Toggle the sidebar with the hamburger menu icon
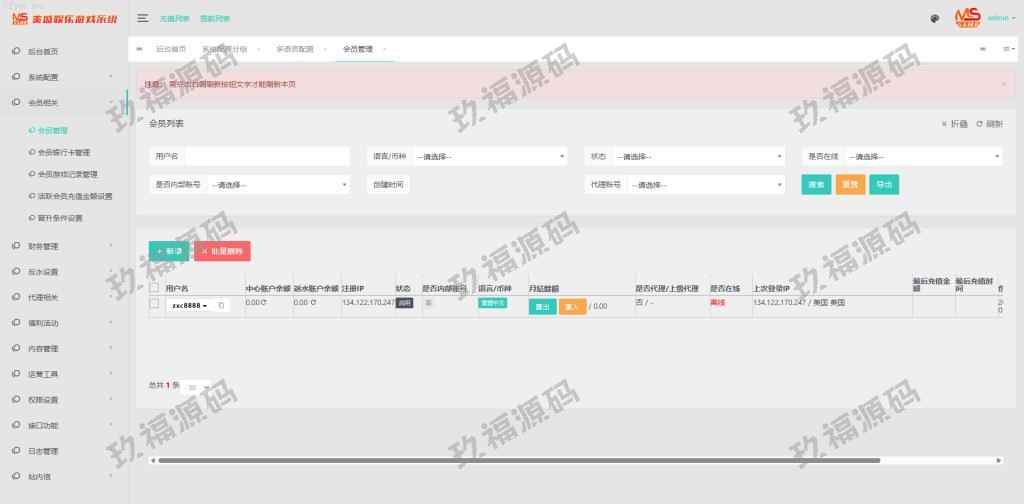Screen dimensions: 1024x504 (143, 18)
